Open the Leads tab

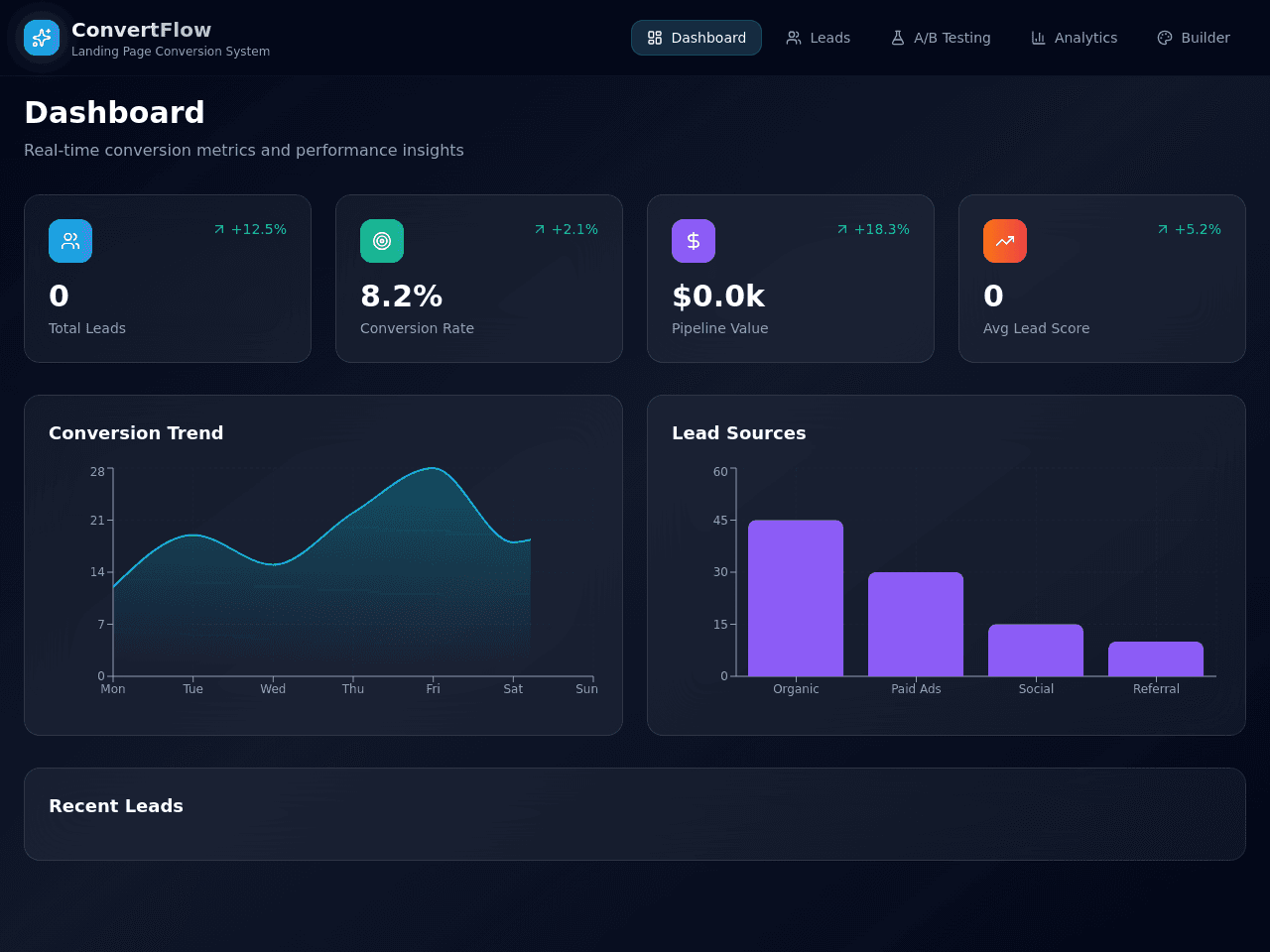pyautogui.click(x=819, y=38)
